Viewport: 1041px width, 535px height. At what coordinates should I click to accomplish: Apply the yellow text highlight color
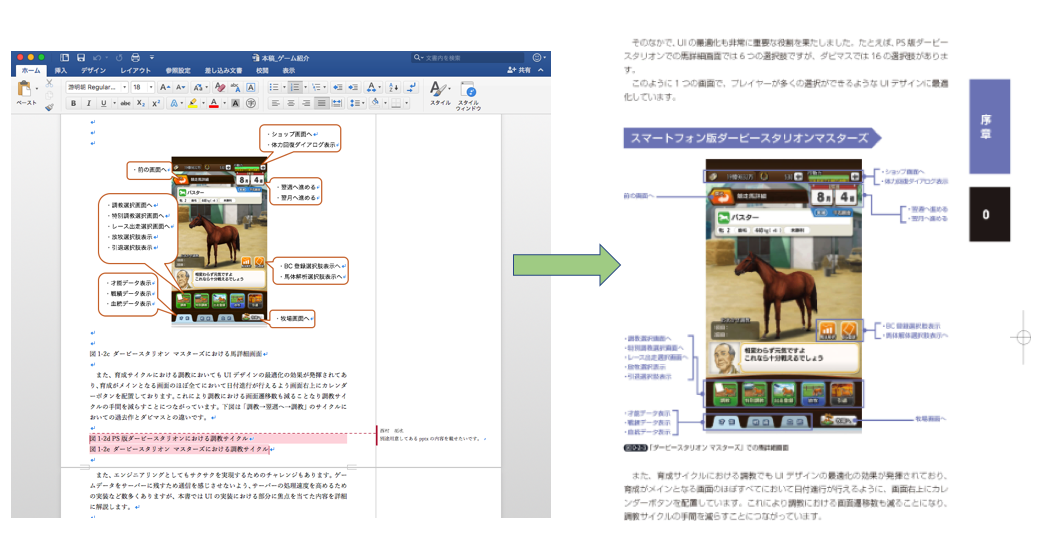[x=192, y=103]
